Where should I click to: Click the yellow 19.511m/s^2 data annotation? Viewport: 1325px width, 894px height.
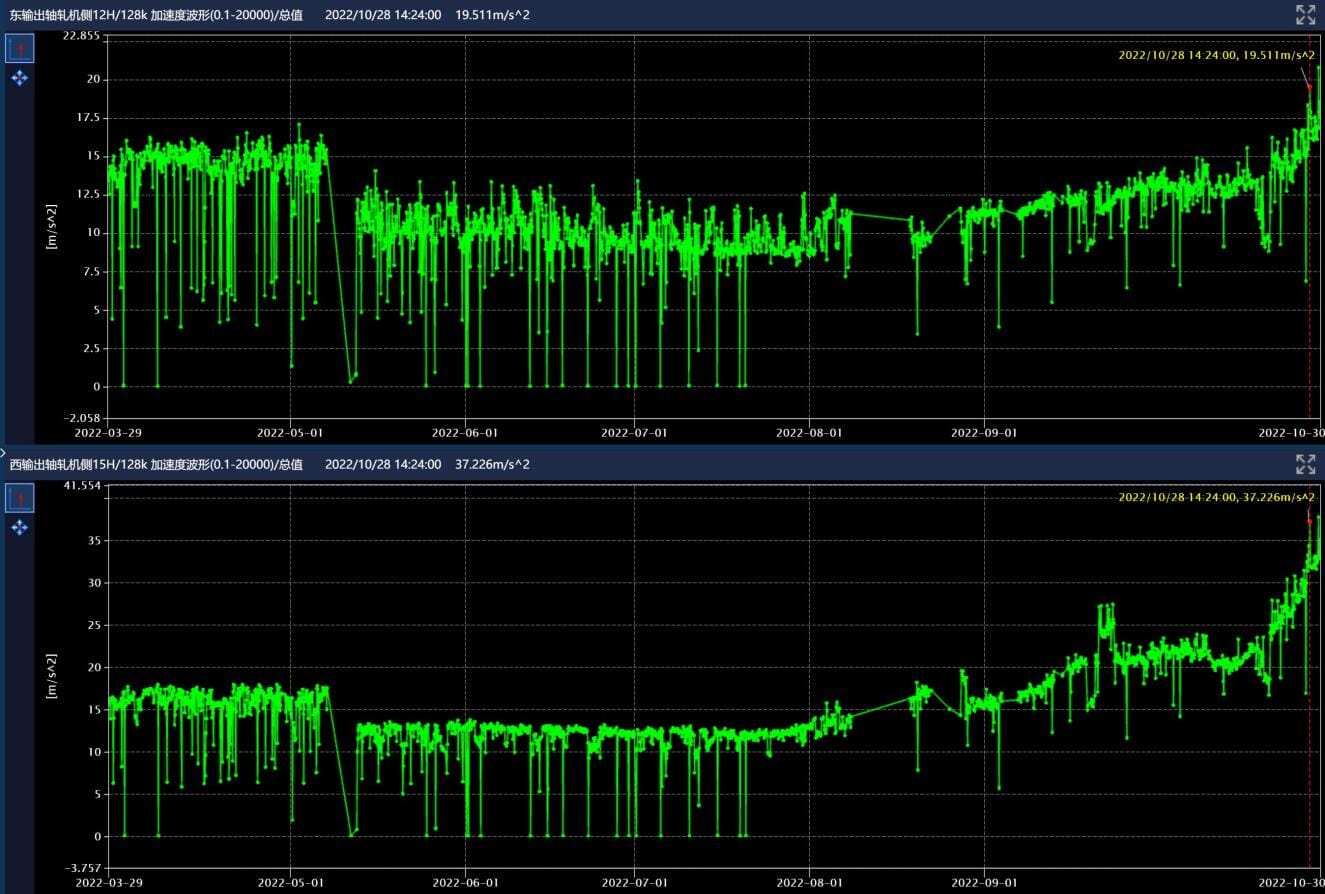(x=1216, y=56)
